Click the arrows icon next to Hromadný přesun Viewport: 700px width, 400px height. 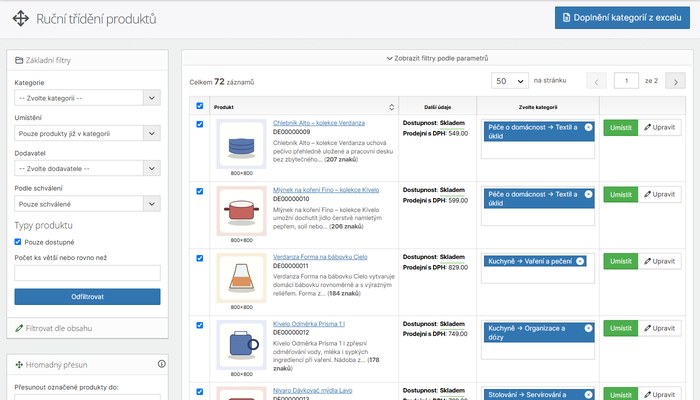(x=19, y=365)
